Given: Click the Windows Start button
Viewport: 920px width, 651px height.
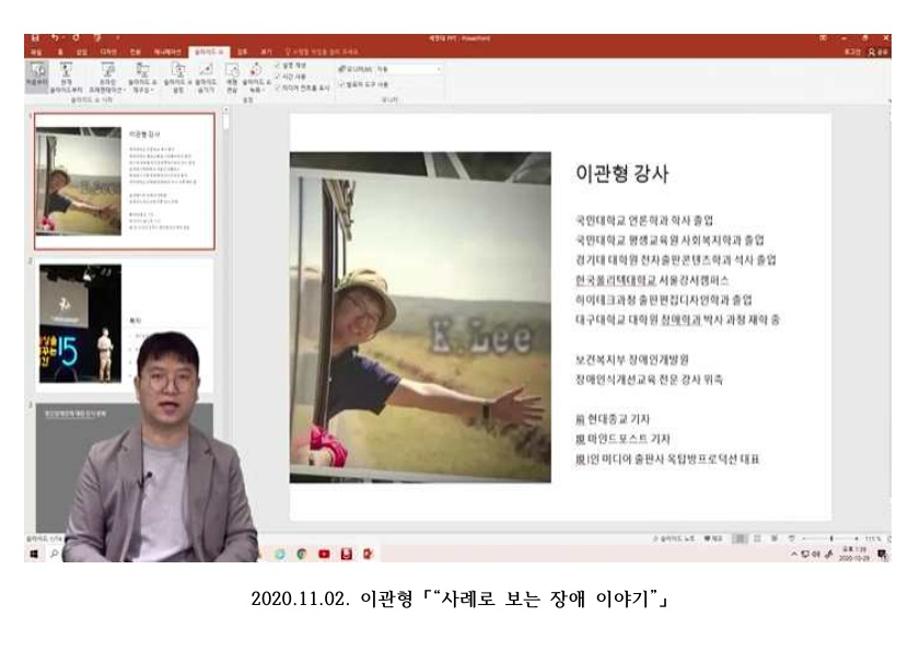Looking at the screenshot, I should pyautogui.click(x=33, y=550).
